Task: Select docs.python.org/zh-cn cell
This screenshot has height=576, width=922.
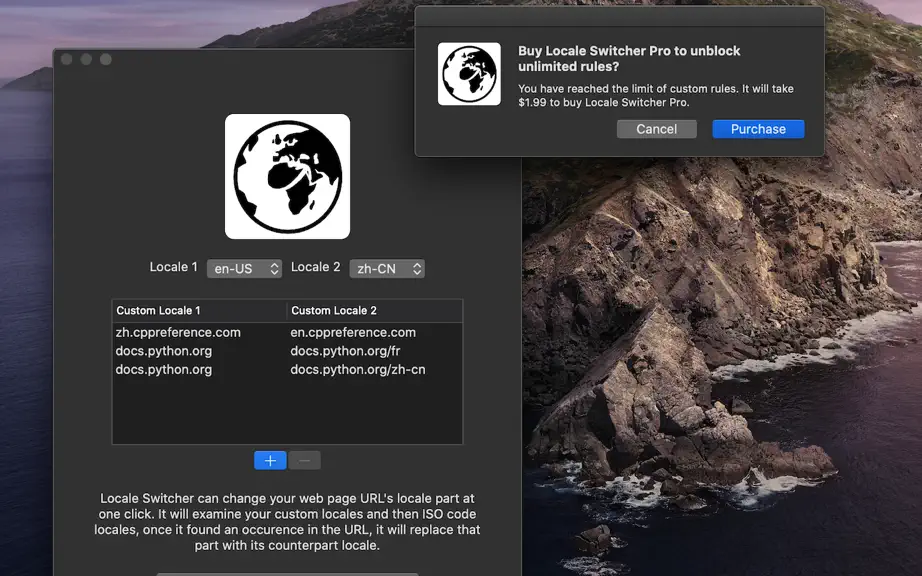Action: [358, 370]
